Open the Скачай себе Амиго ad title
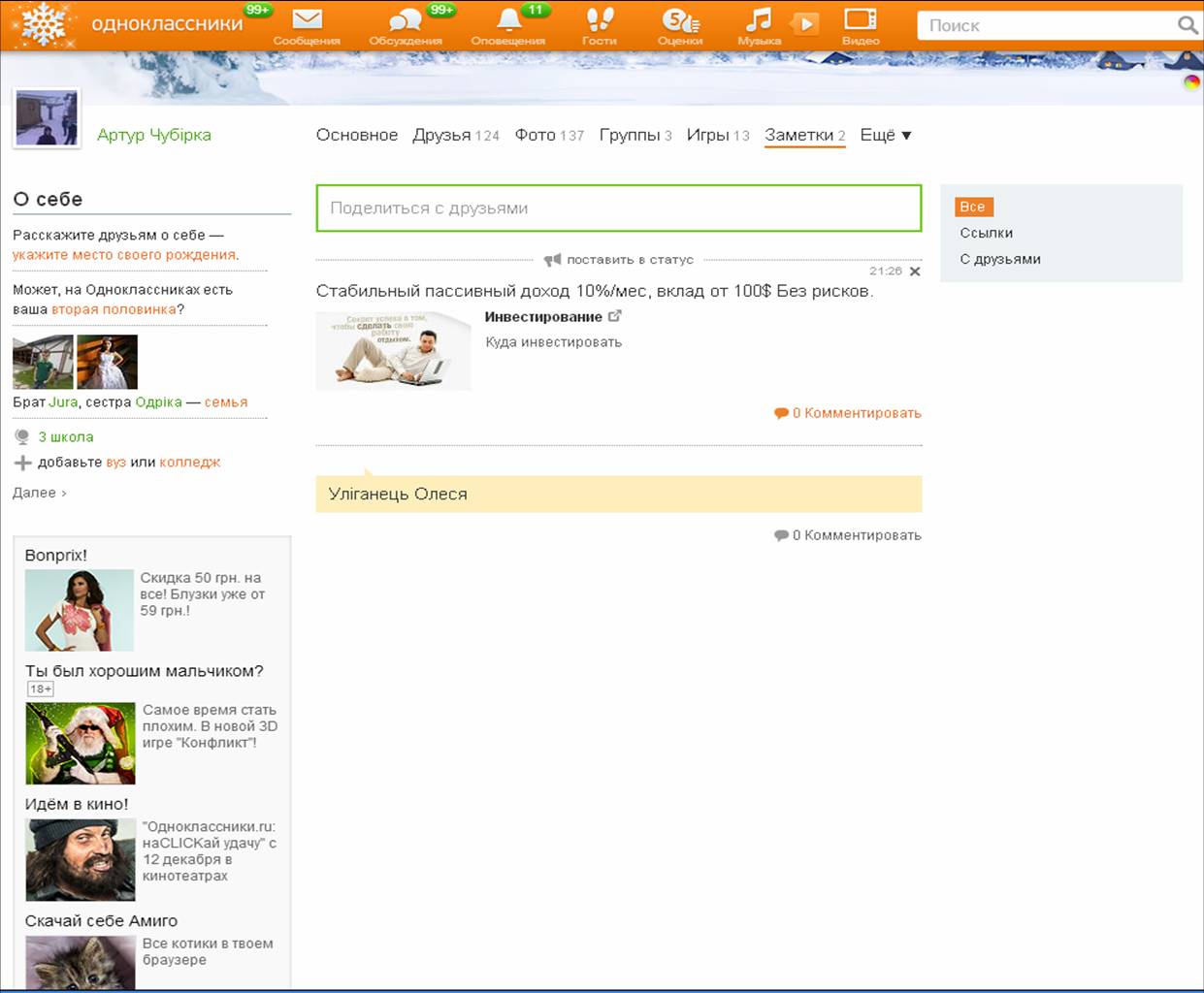This screenshot has height=993, width=1204. point(102,921)
